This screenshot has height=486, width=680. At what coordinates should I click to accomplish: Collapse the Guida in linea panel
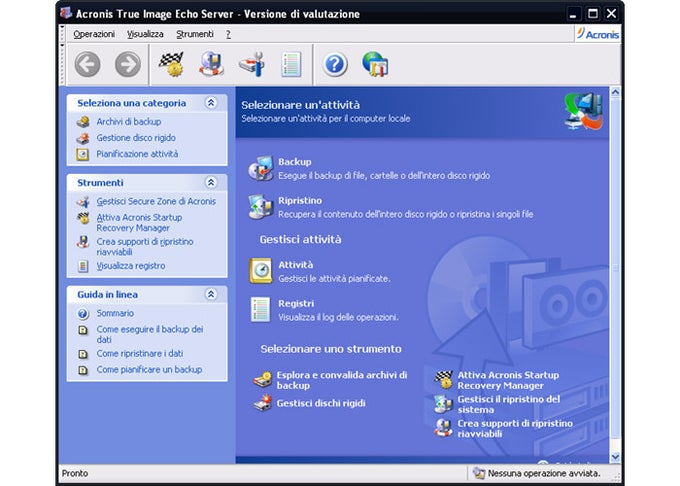point(211,294)
